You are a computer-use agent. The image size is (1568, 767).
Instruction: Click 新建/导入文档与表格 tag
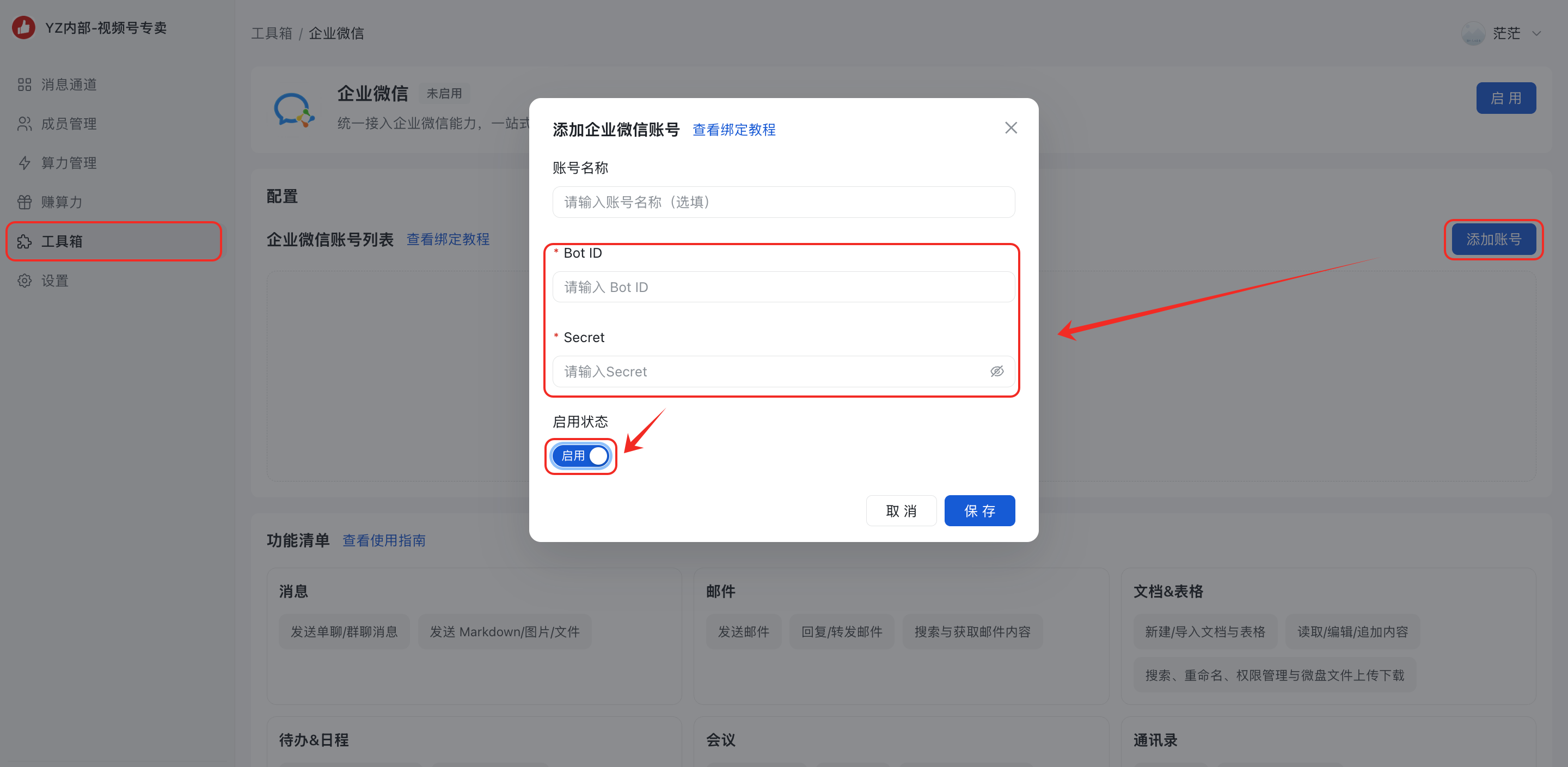pyautogui.click(x=1205, y=632)
